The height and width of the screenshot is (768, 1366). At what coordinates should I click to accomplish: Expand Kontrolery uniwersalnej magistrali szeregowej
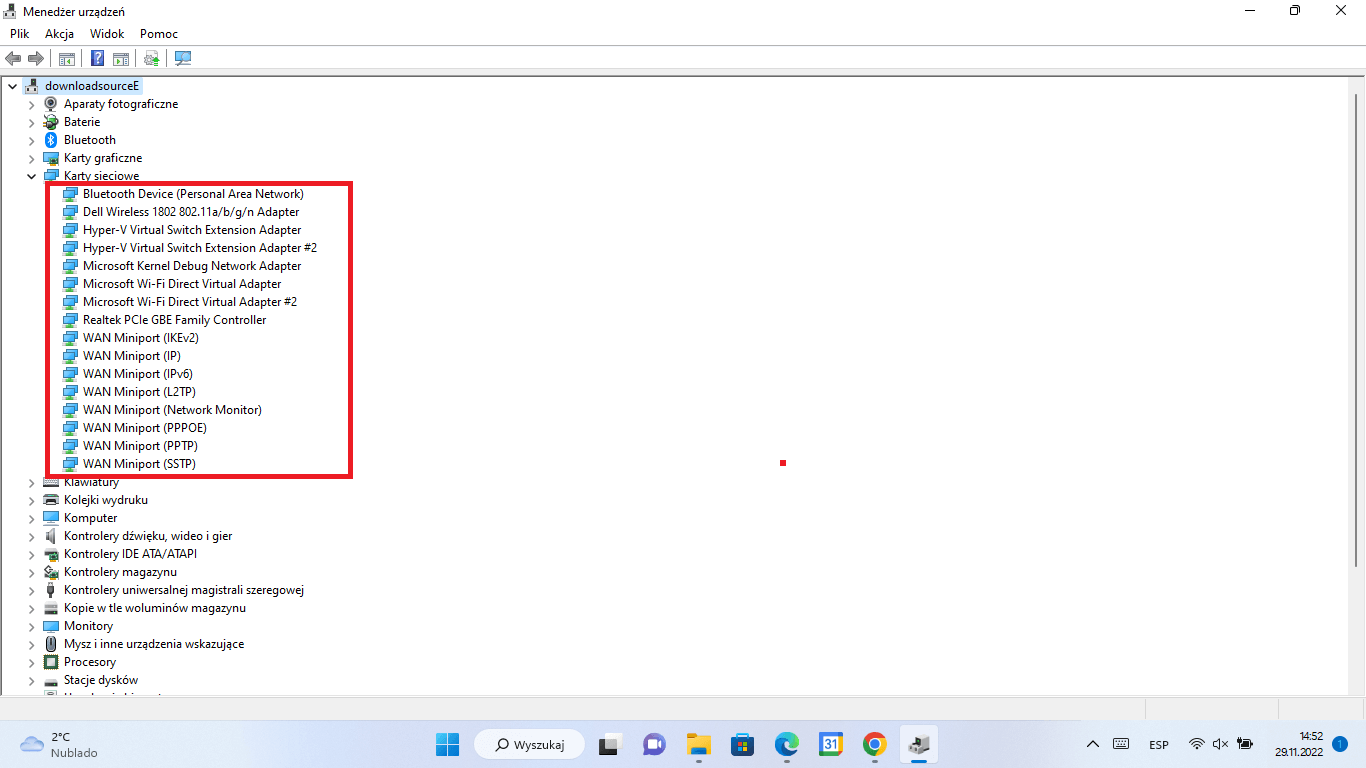[x=31, y=590]
